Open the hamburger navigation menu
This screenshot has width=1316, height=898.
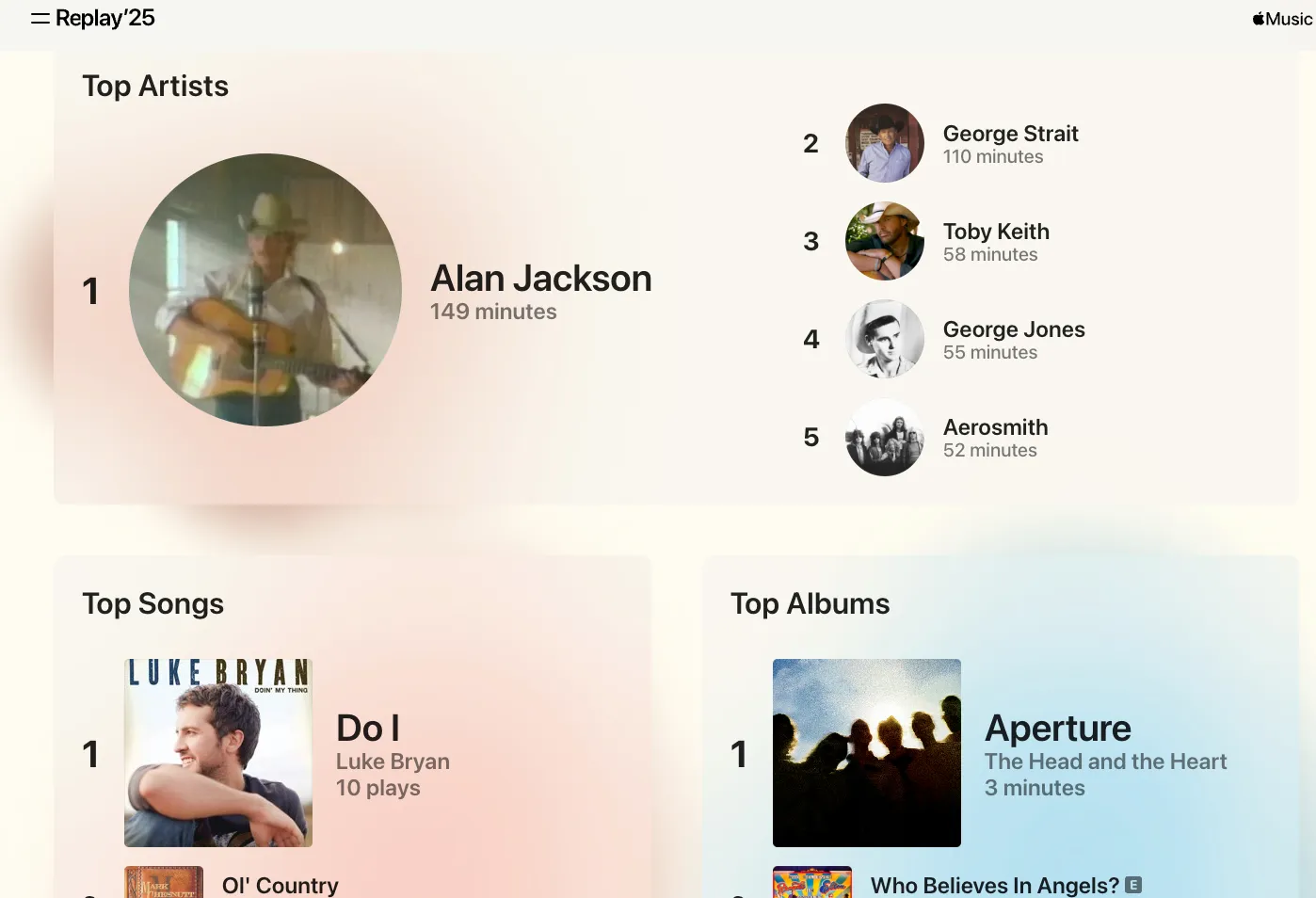40,18
